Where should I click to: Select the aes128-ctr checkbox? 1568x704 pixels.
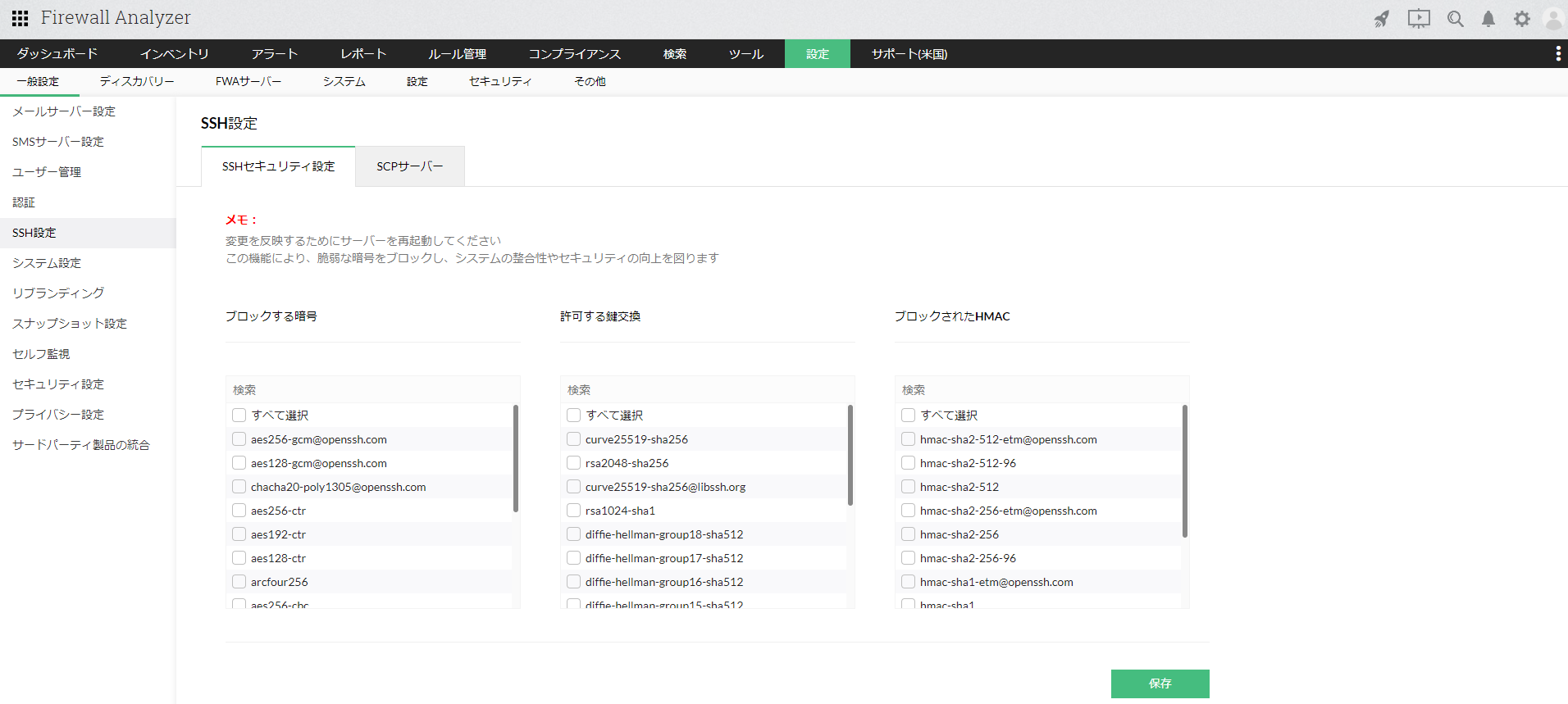coord(239,558)
